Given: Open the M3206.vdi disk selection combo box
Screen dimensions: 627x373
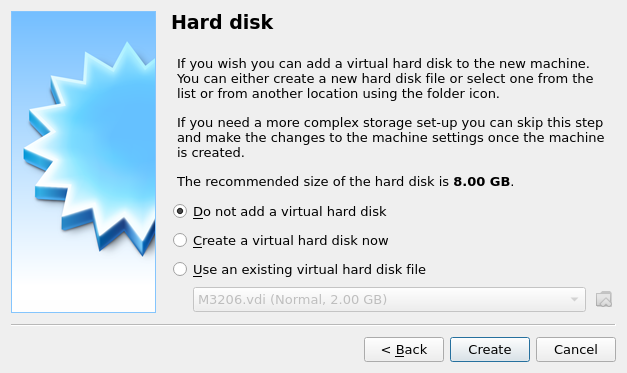Looking at the screenshot, I should click(x=389, y=299).
